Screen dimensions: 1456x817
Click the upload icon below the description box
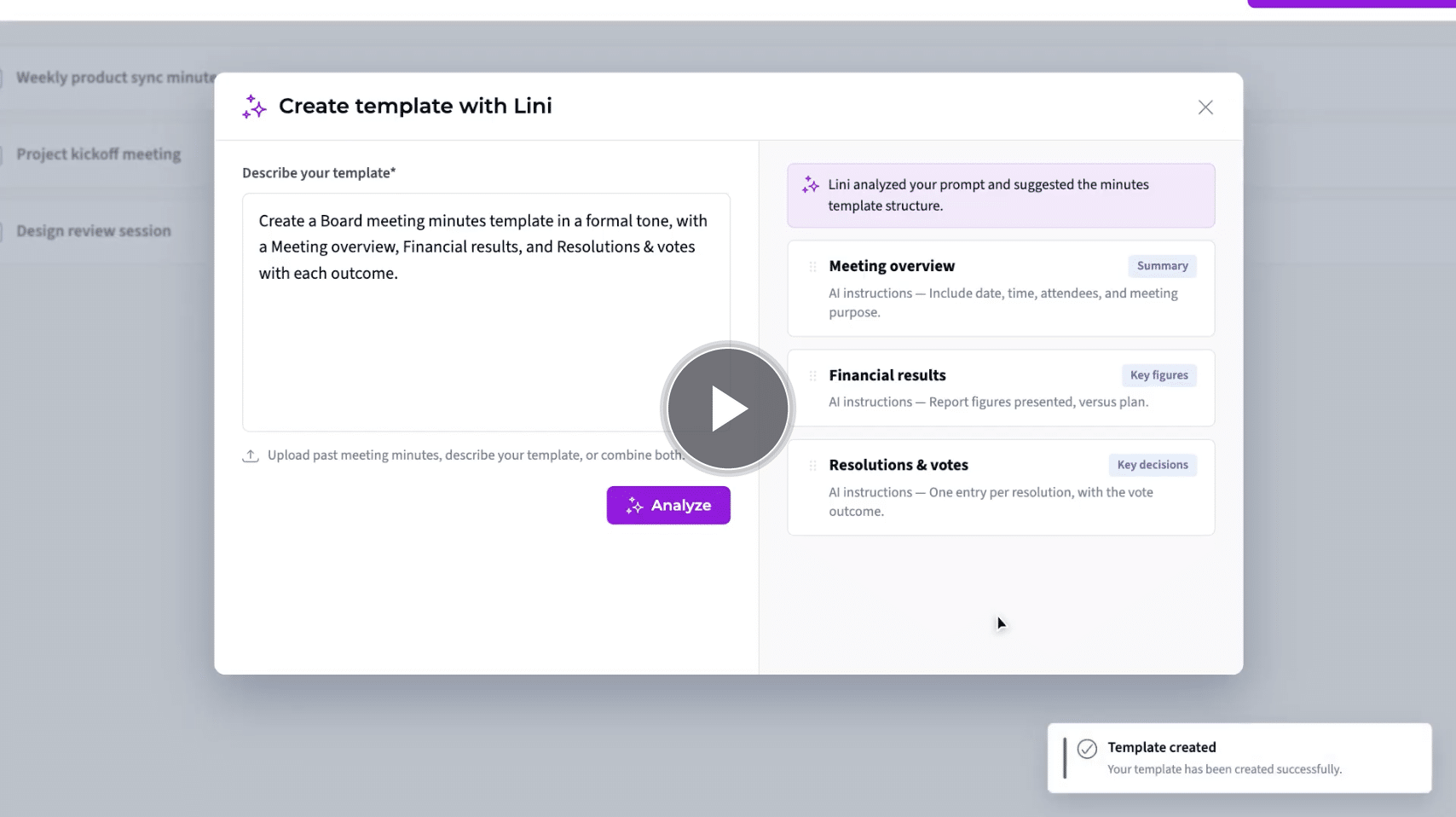251,455
